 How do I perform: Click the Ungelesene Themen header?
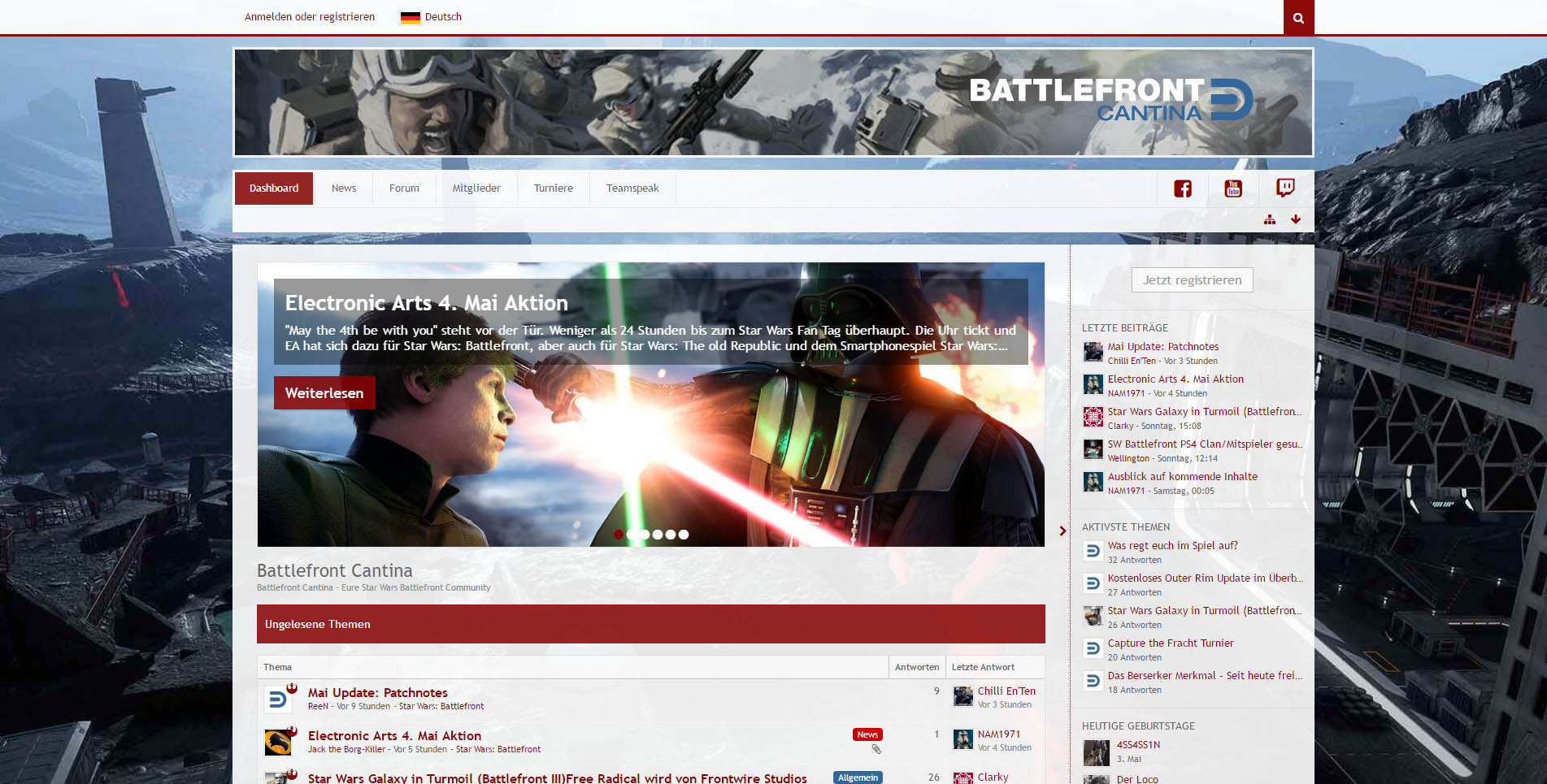(x=651, y=624)
